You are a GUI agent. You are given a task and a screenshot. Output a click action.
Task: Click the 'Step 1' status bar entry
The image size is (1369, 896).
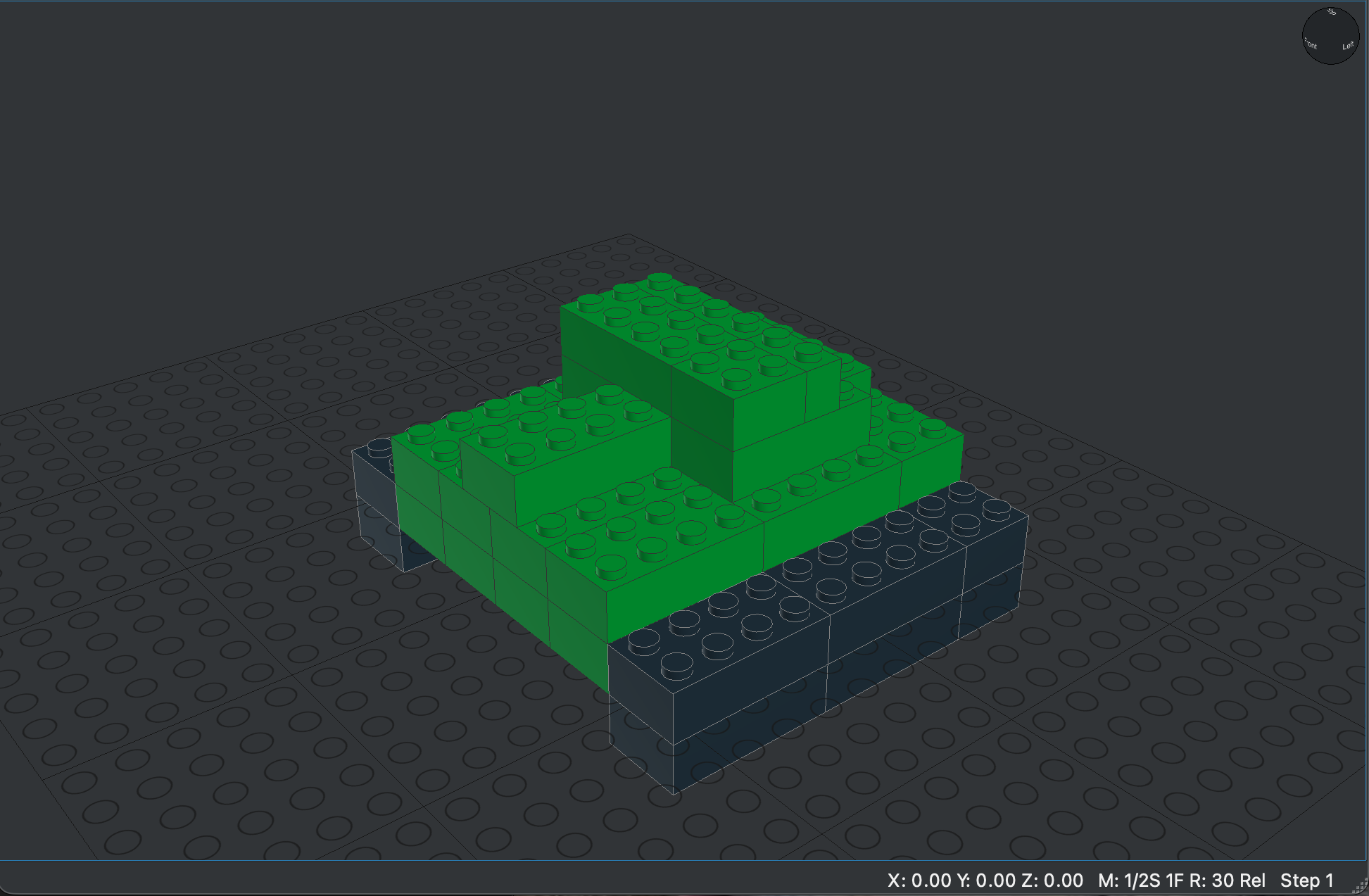(1306, 881)
